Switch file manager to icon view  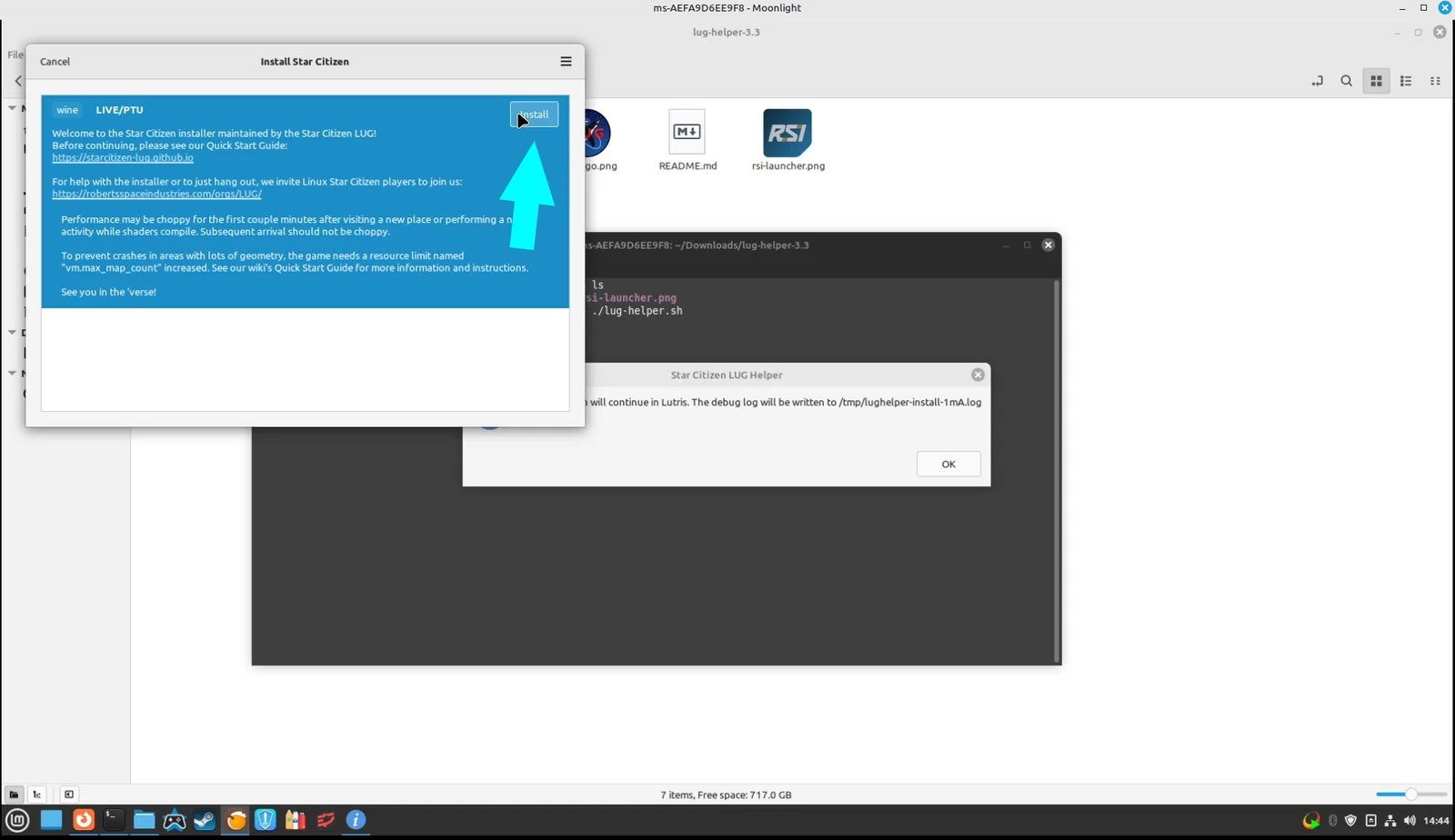click(1376, 81)
